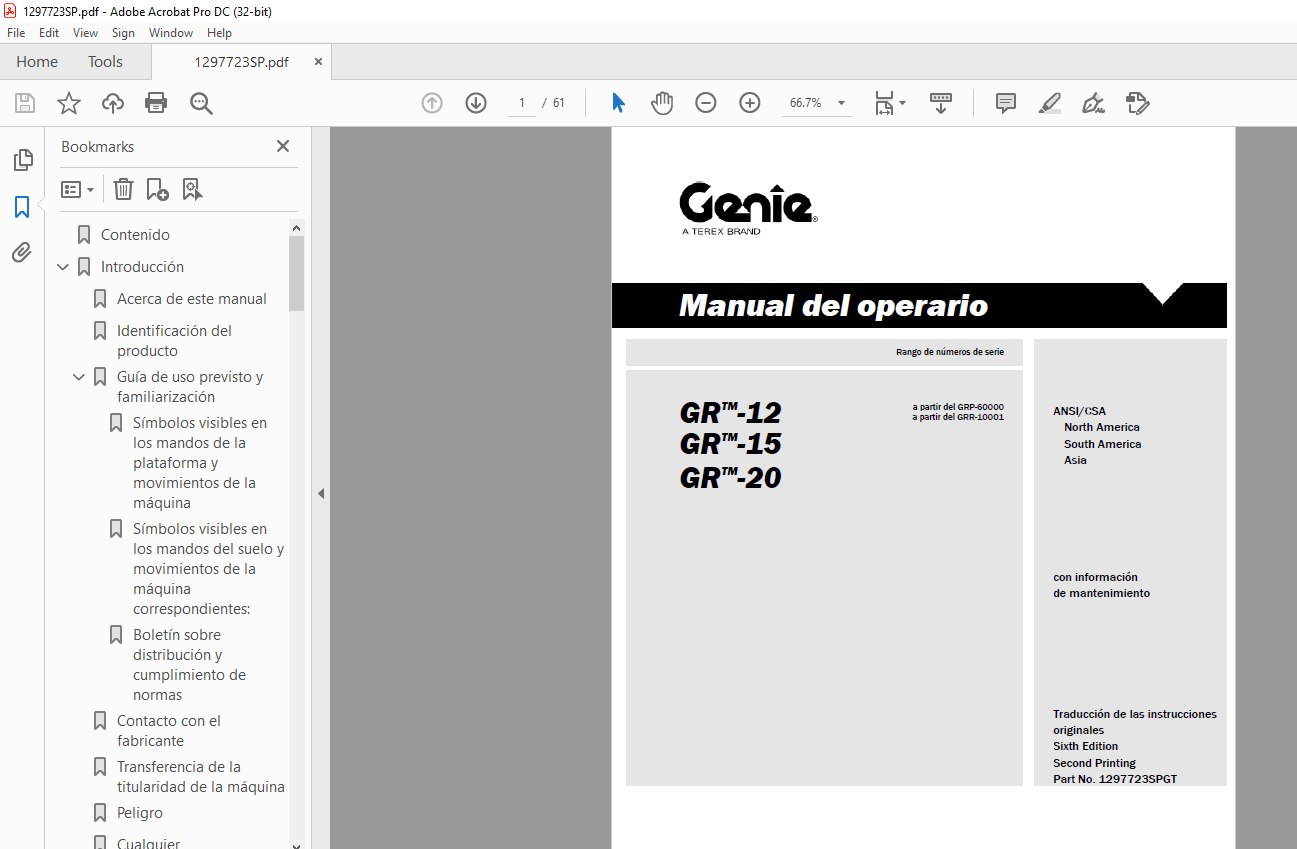1297x849 pixels.
Task: Toggle the Page Thumbnails panel icon
Action: tap(22, 160)
